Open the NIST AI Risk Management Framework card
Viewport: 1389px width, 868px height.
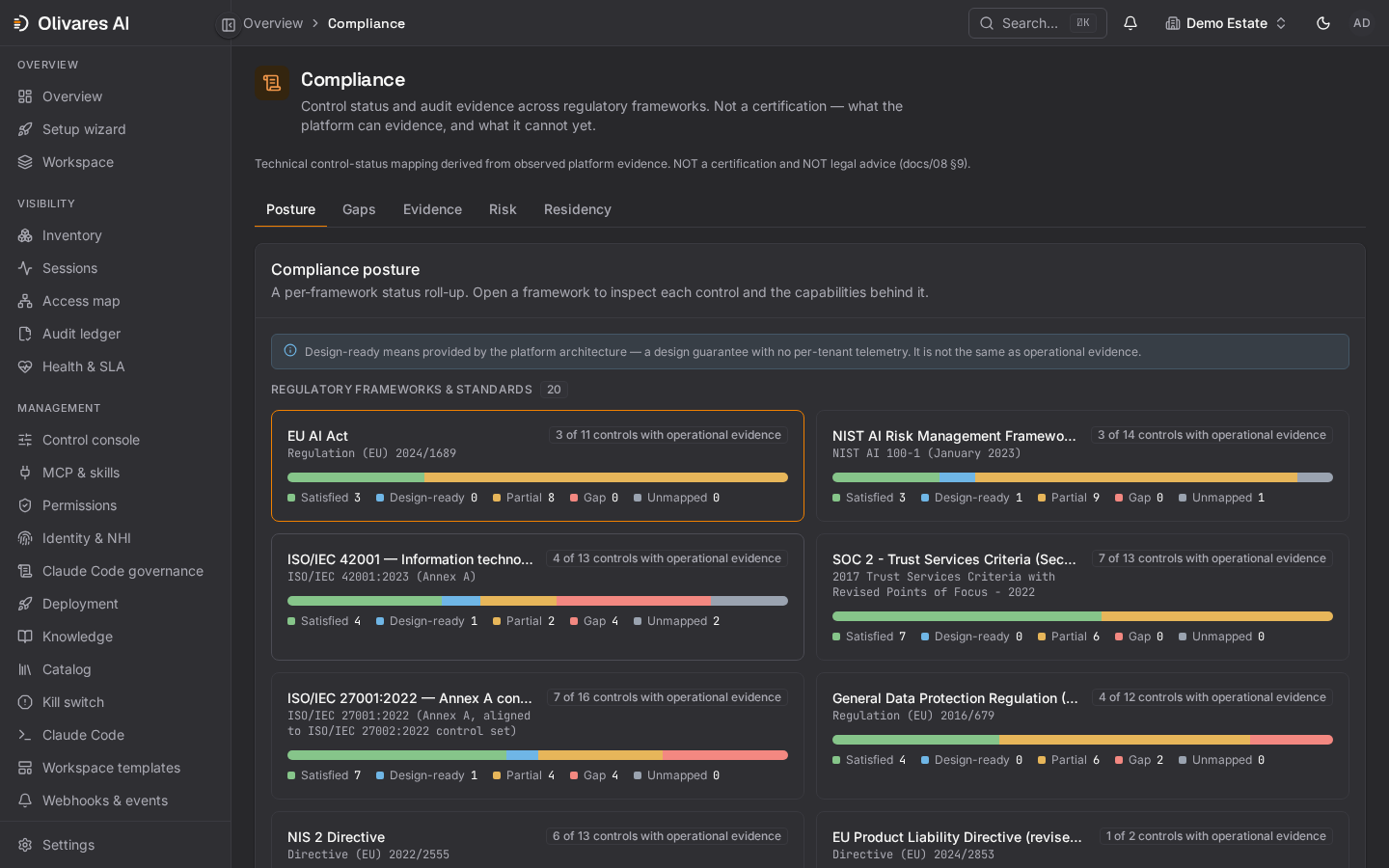[1082, 466]
